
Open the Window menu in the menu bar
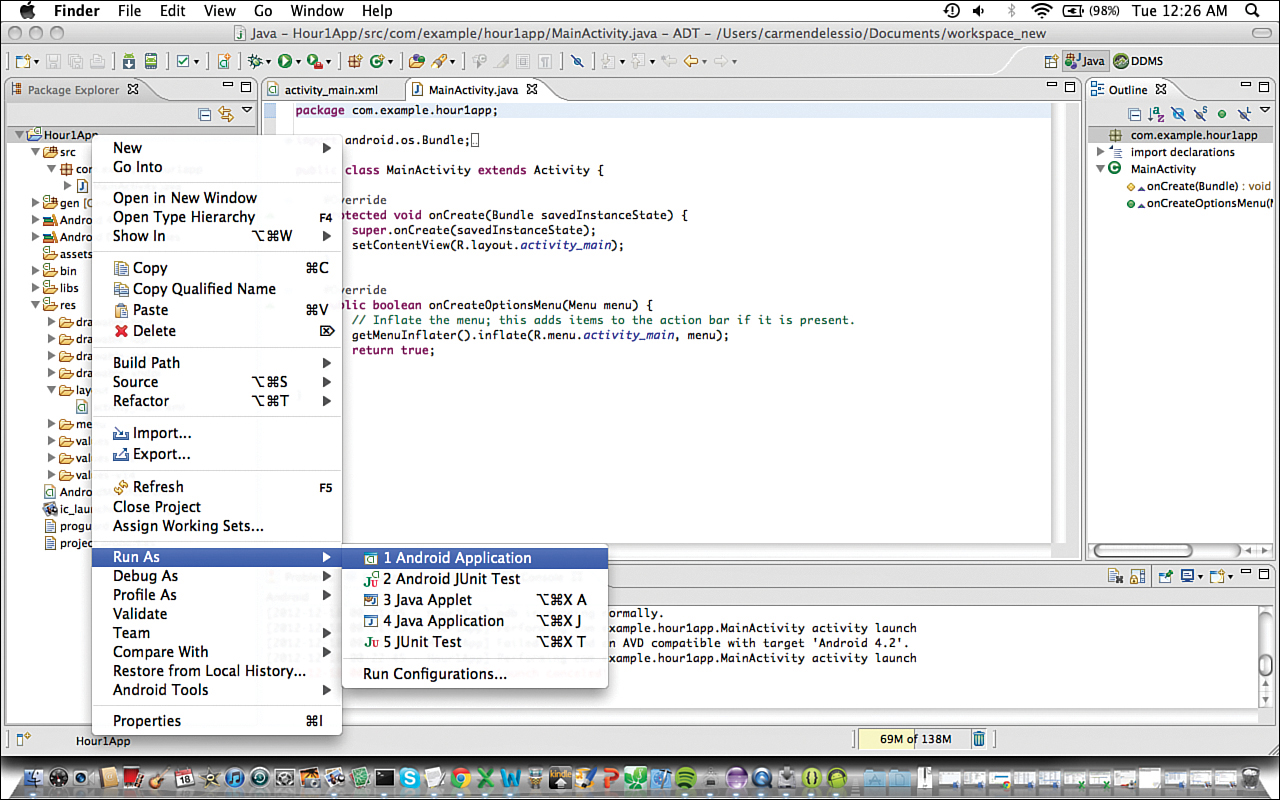316,11
